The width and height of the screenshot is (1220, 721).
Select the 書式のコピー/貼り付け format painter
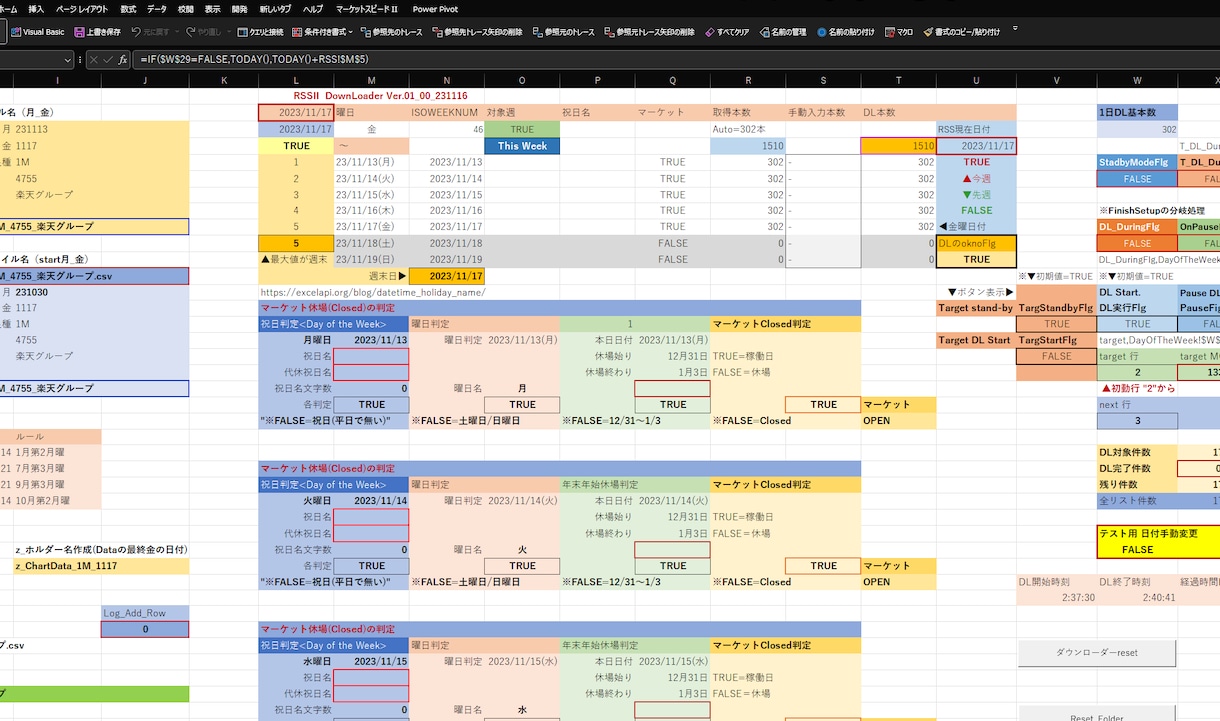point(961,32)
